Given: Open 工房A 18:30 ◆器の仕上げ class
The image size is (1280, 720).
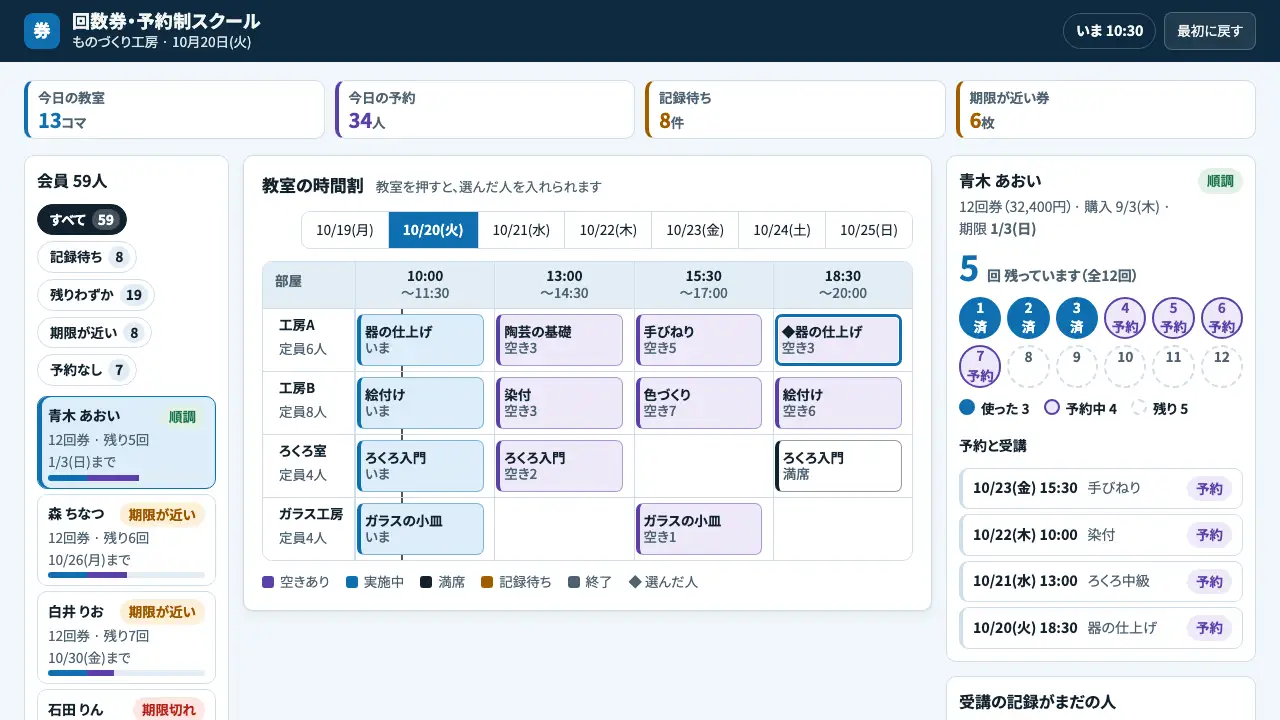Looking at the screenshot, I should pos(838,340).
